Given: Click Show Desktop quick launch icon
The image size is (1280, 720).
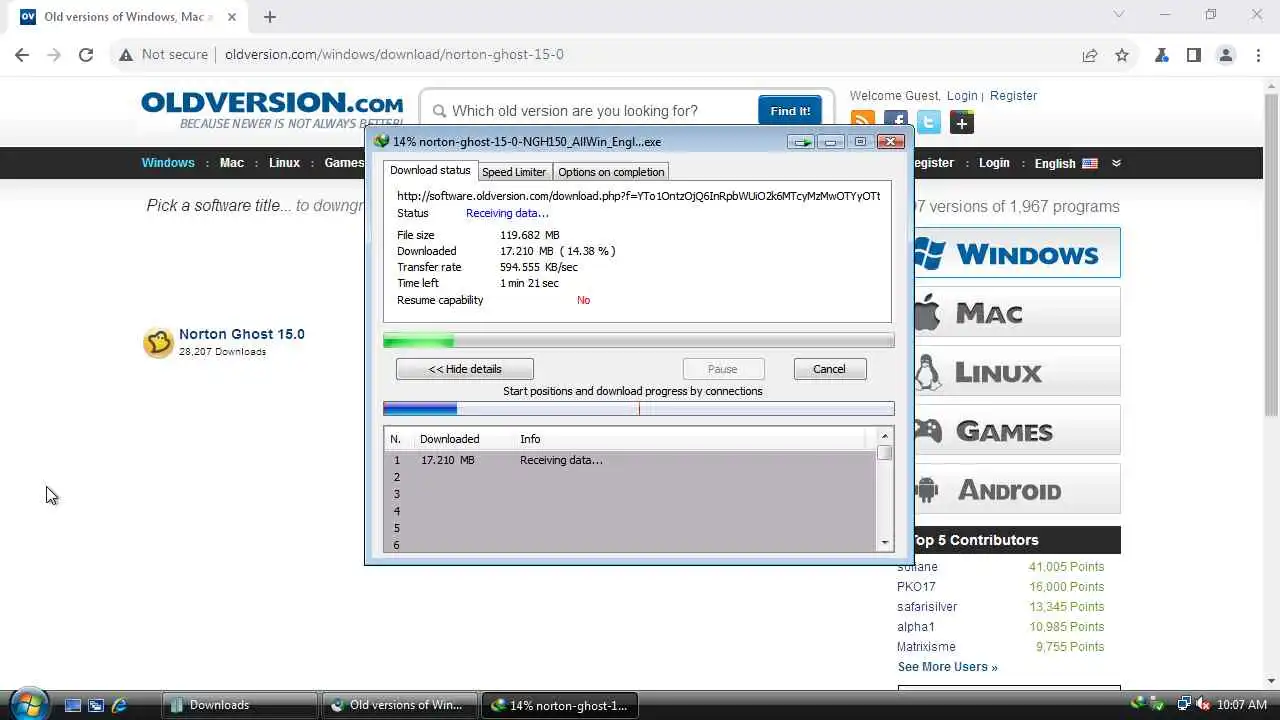Looking at the screenshot, I should pos(73,705).
